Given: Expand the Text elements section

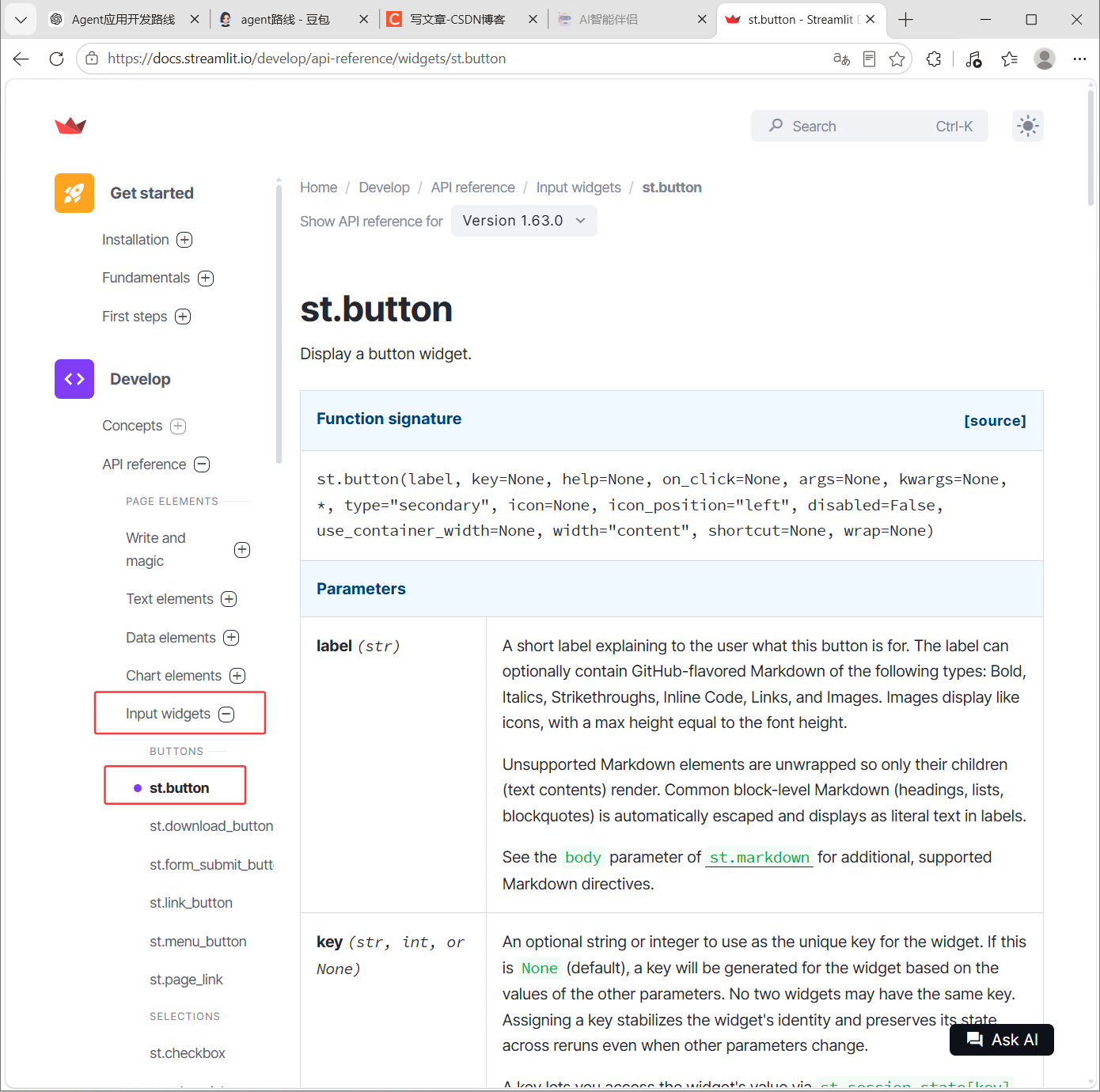Looking at the screenshot, I should pyautogui.click(x=229, y=599).
